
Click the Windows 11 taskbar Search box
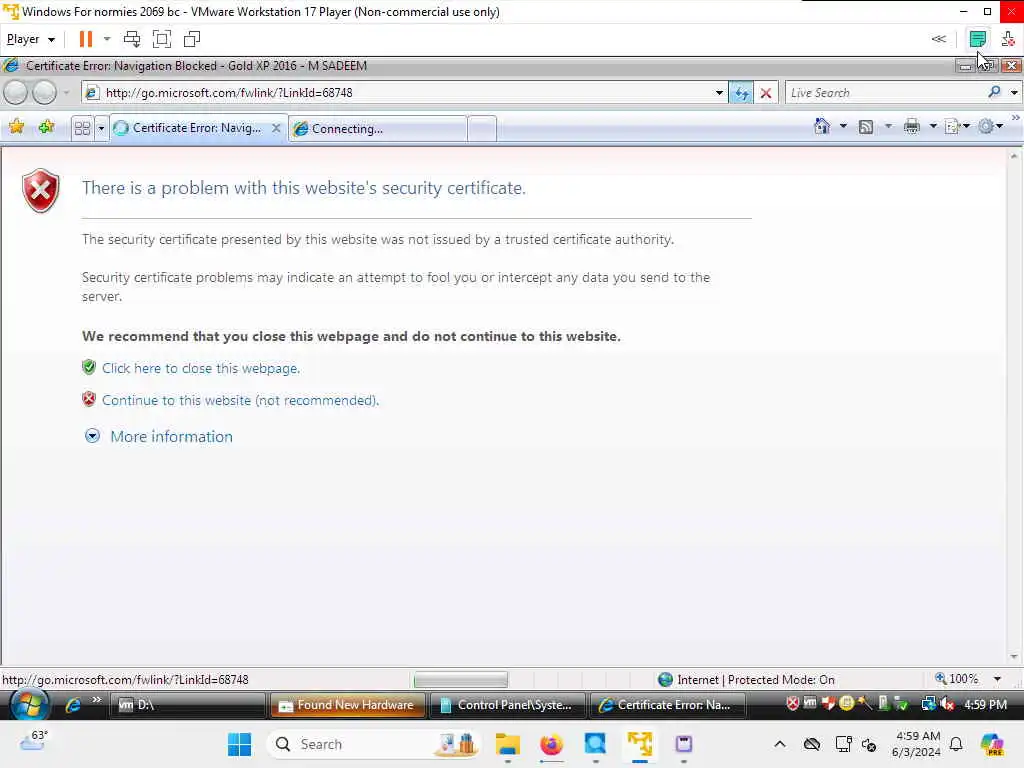point(373,744)
